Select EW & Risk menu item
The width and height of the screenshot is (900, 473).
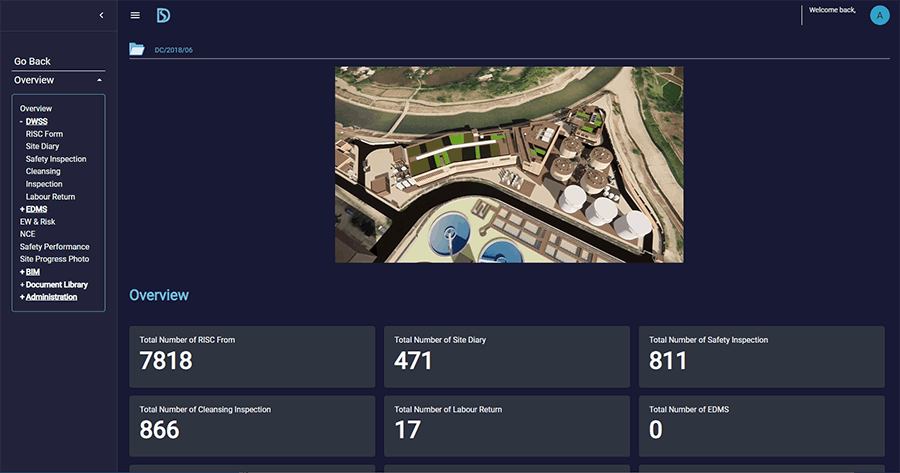pyautogui.click(x=37, y=222)
